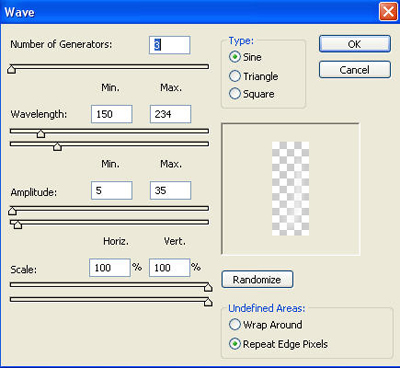
Task: Click the 'Amplitude:' label
Action: coord(34,192)
